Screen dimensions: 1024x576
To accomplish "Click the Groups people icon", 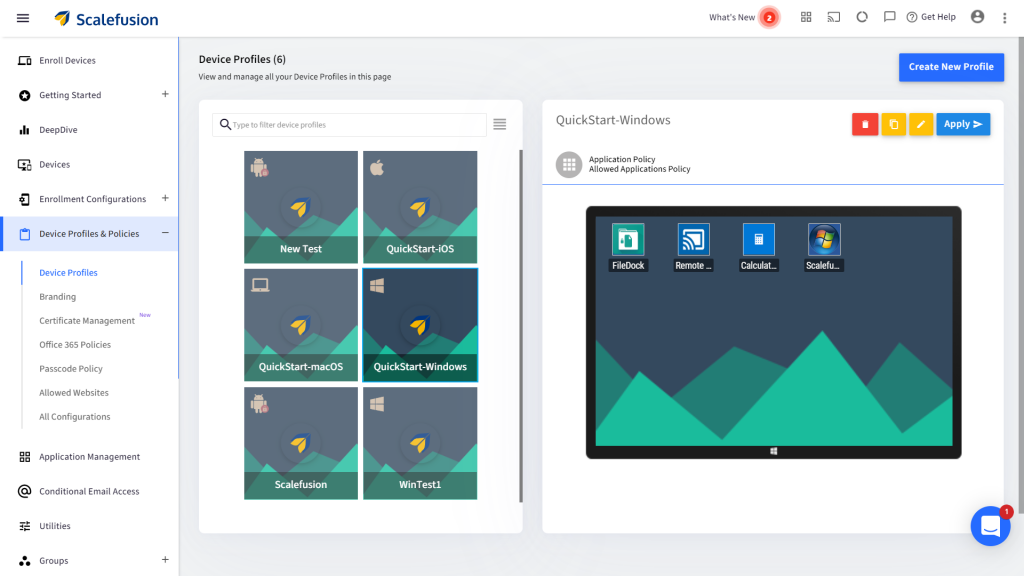I will [x=25, y=561].
